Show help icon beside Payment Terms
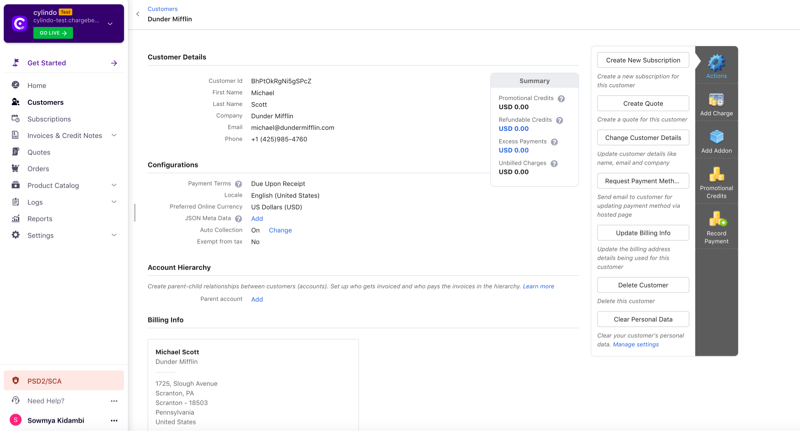The image size is (800, 431). [x=238, y=184]
